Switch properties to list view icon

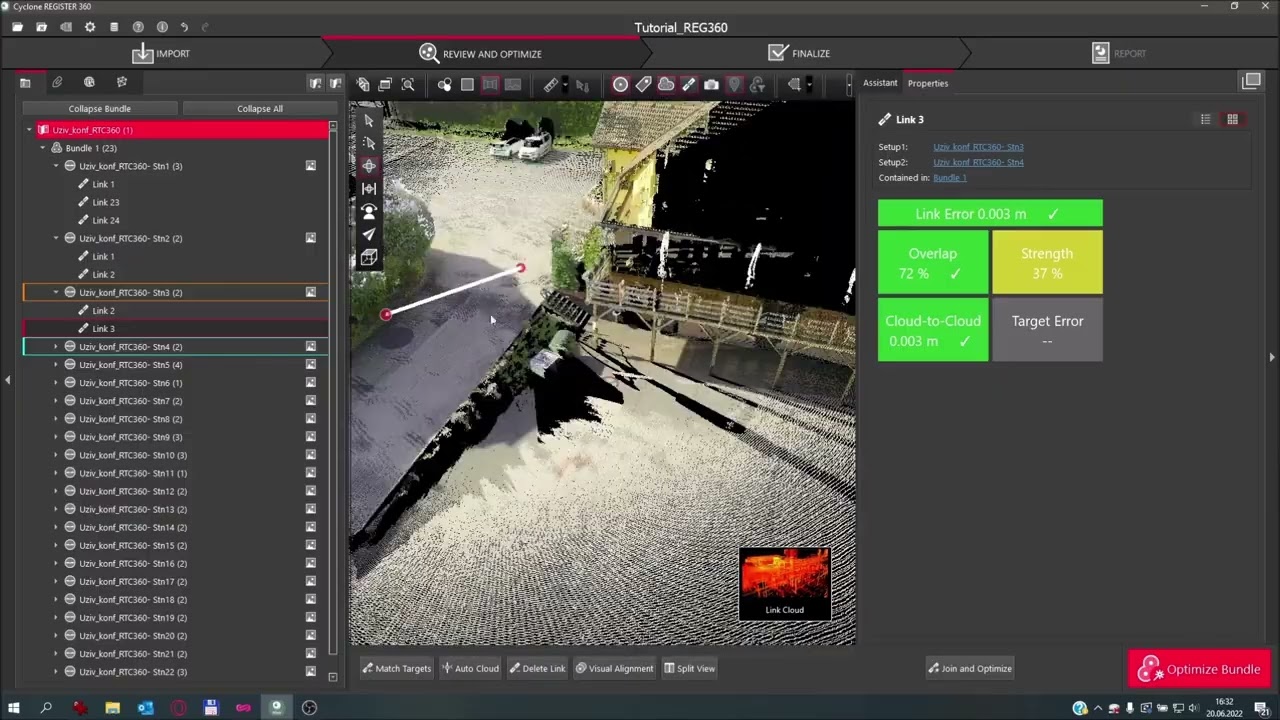[1206, 119]
